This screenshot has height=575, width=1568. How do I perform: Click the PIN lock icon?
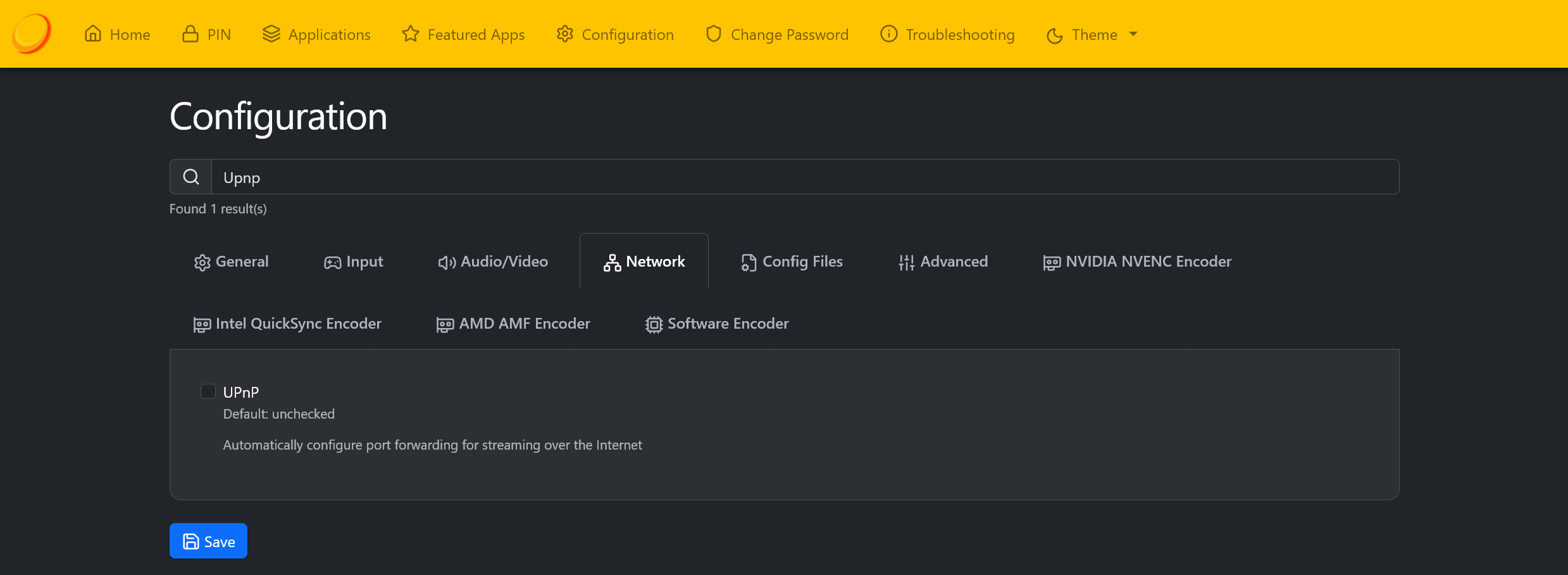pos(190,34)
